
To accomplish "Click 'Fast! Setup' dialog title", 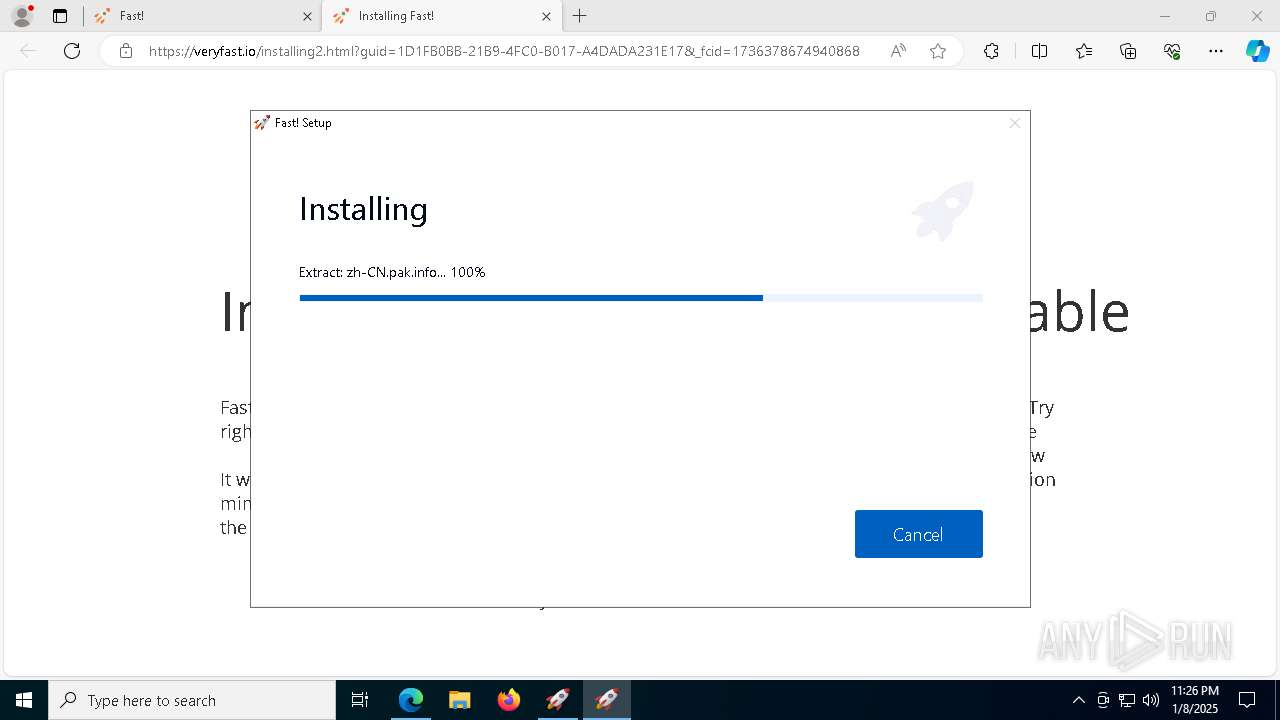I will pos(303,123).
